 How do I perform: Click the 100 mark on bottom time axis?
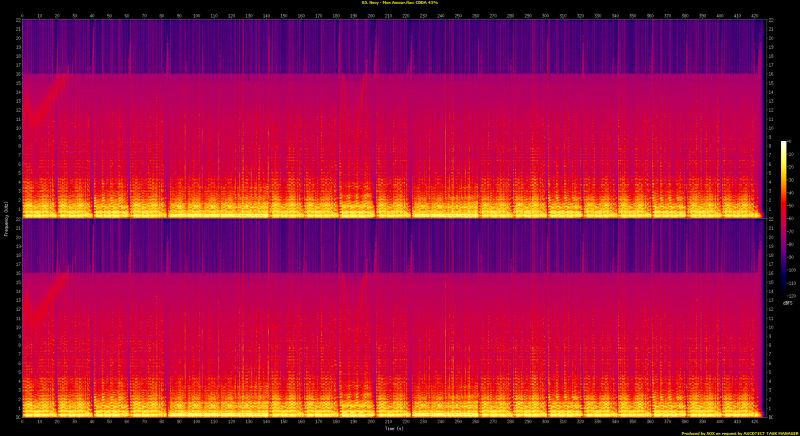click(197, 421)
